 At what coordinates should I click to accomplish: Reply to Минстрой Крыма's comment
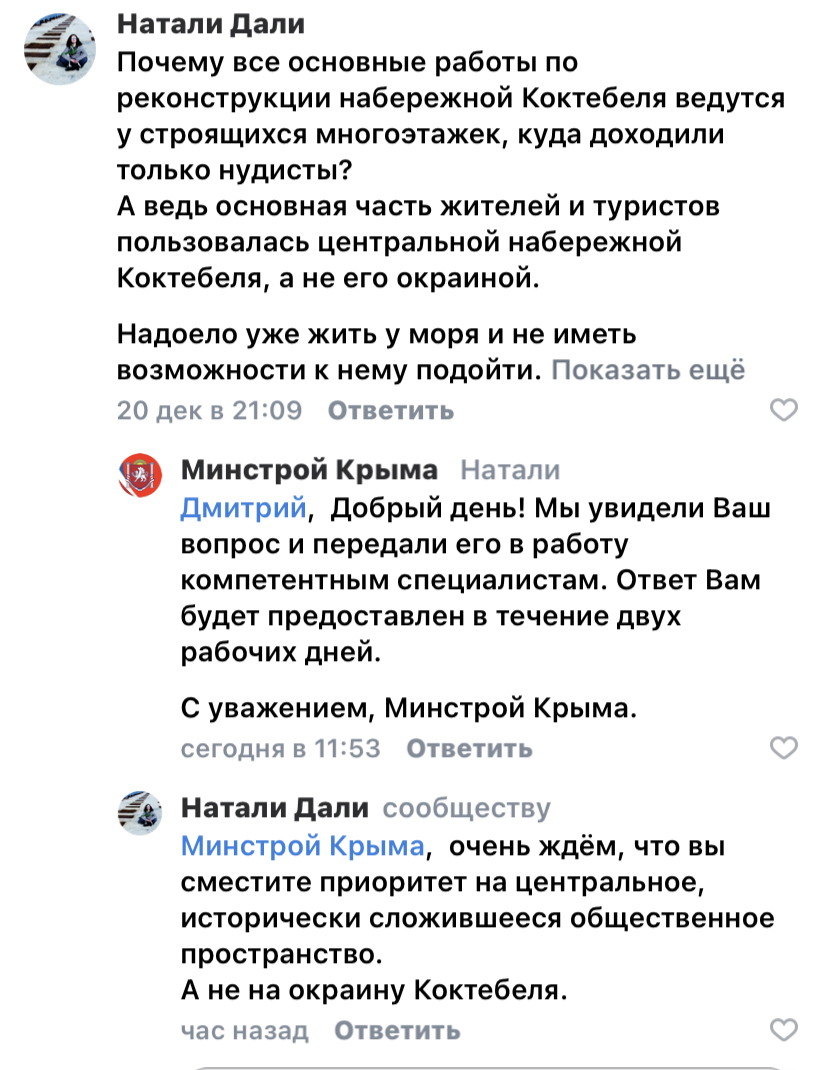tap(469, 749)
